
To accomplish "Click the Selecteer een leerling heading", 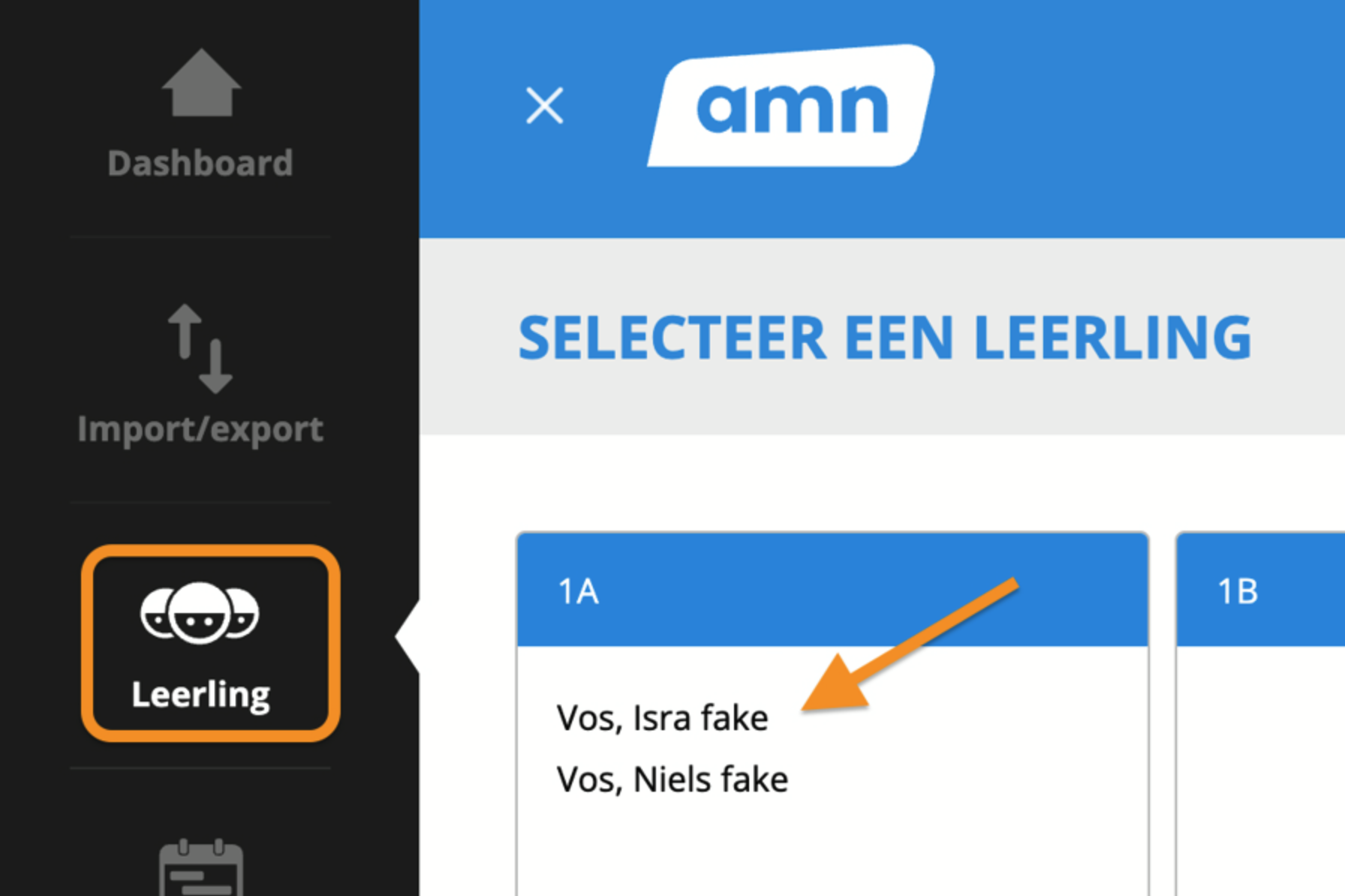I will 884,338.
